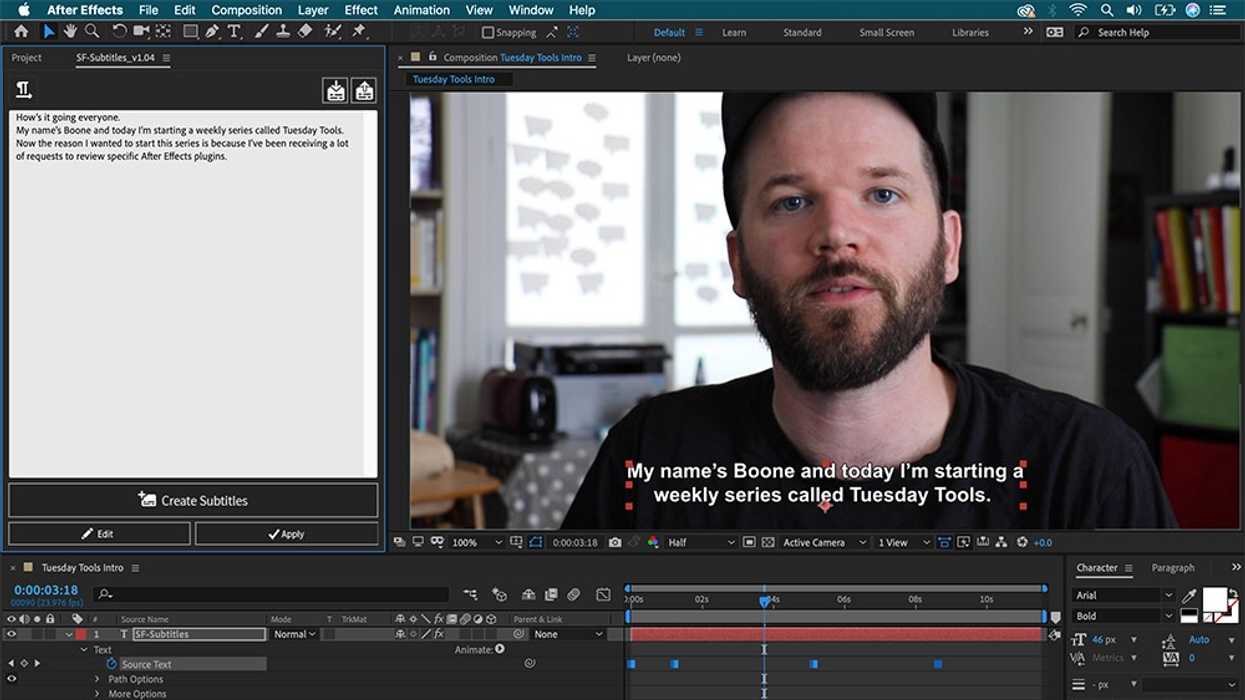Image resolution: width=1245 pixels, height=700 pixels.
Task: Select the Pan Behind anchor point tool
Action: pyautogui.click(x=163, y=32)
